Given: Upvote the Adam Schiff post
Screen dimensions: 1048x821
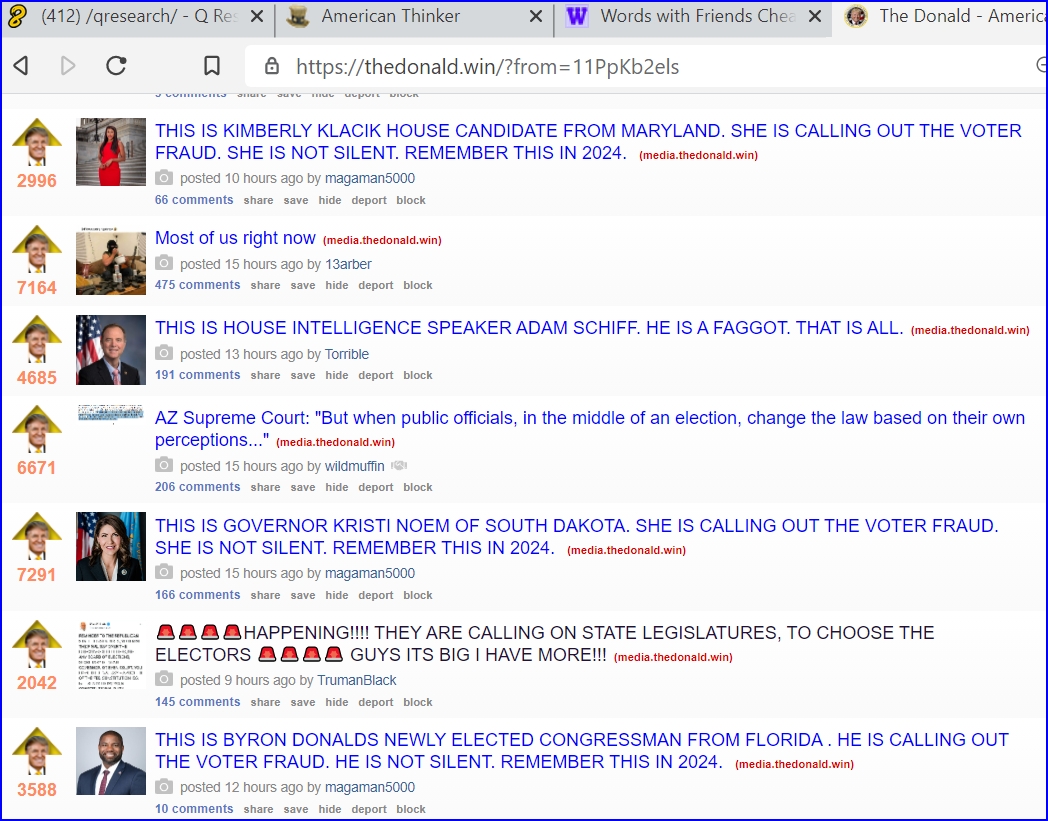Looking at the screenshot, I should [37, 339].
